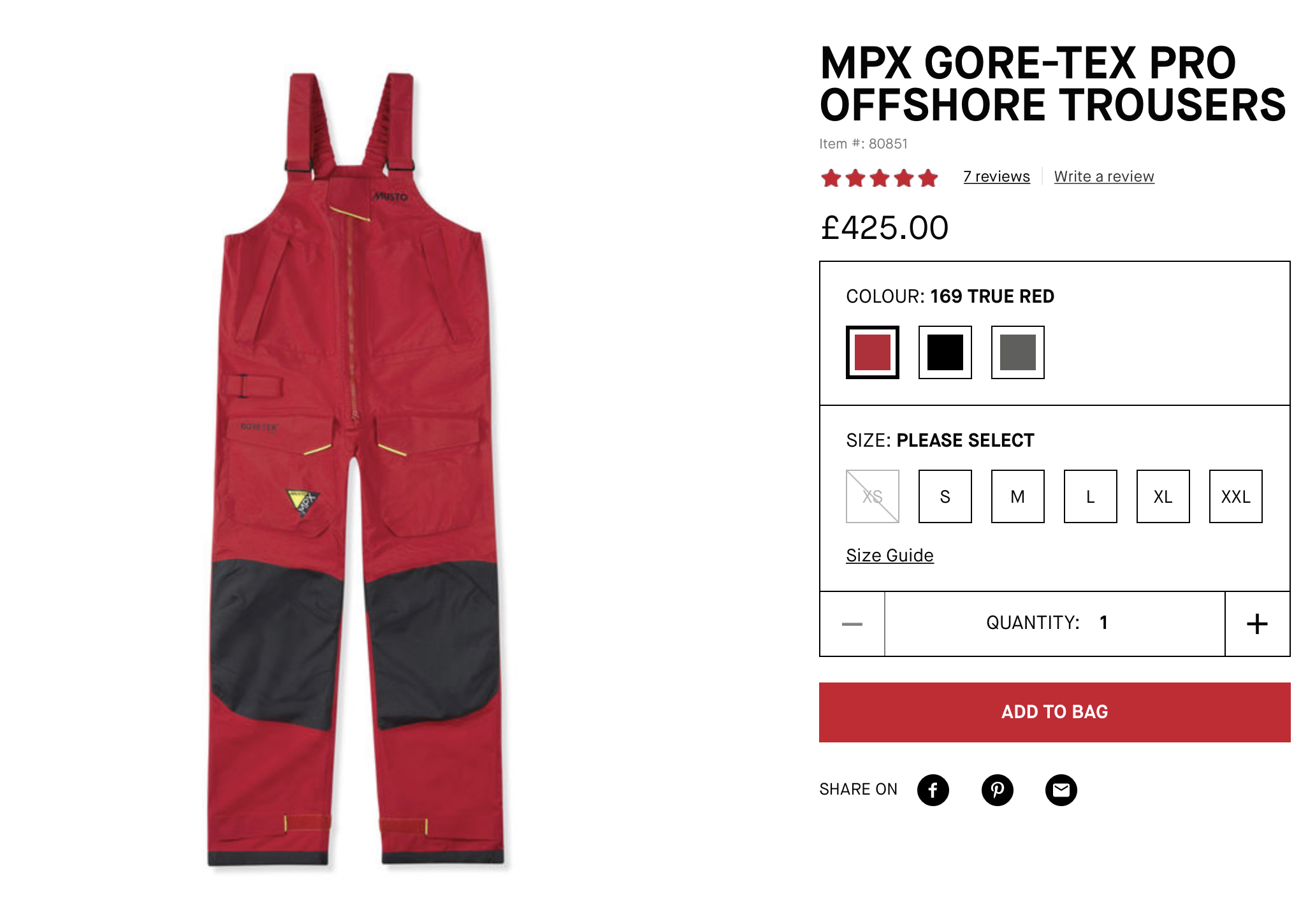Increase quantity with plus button
Screen dimensions: 1301x924
coord(1257,624)
